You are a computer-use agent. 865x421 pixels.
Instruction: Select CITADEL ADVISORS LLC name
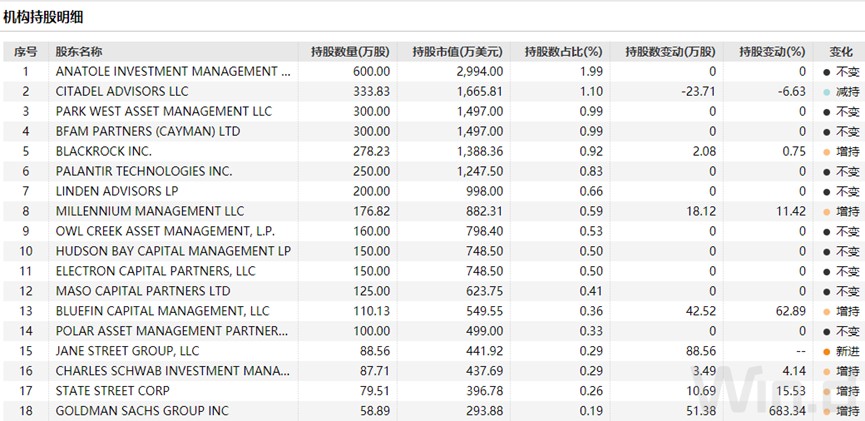[122, 91]
